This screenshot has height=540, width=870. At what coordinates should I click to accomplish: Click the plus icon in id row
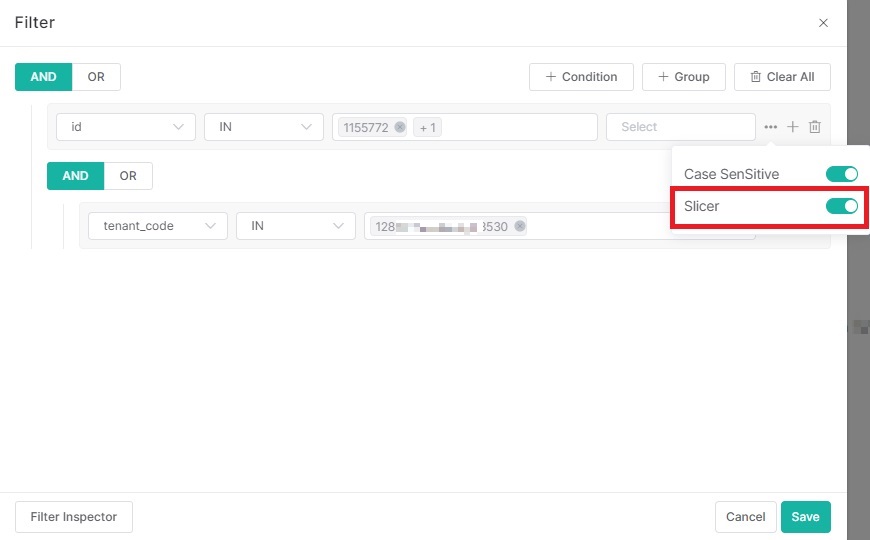(793, 127)
